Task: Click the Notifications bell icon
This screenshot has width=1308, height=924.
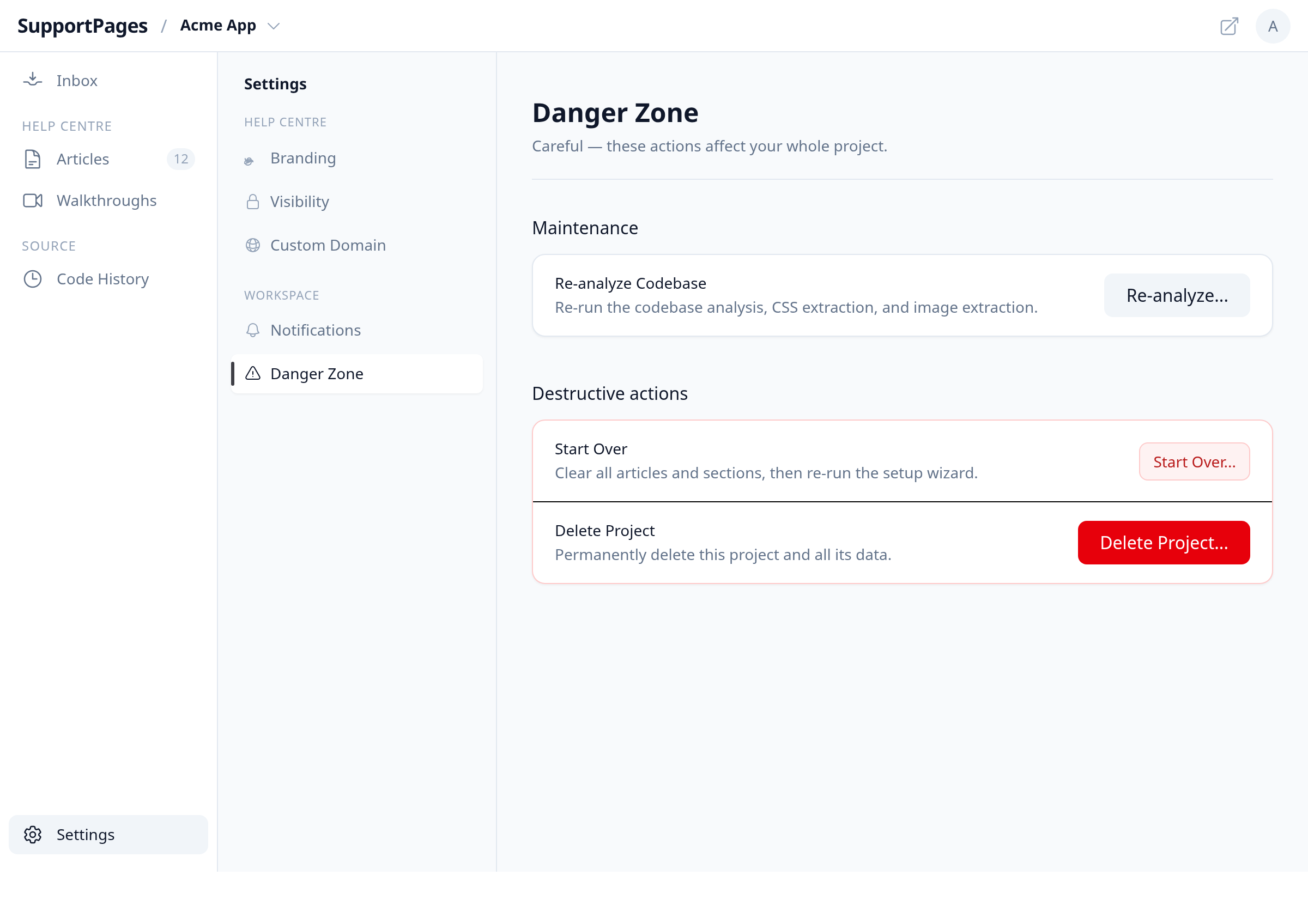Action: 252,330
